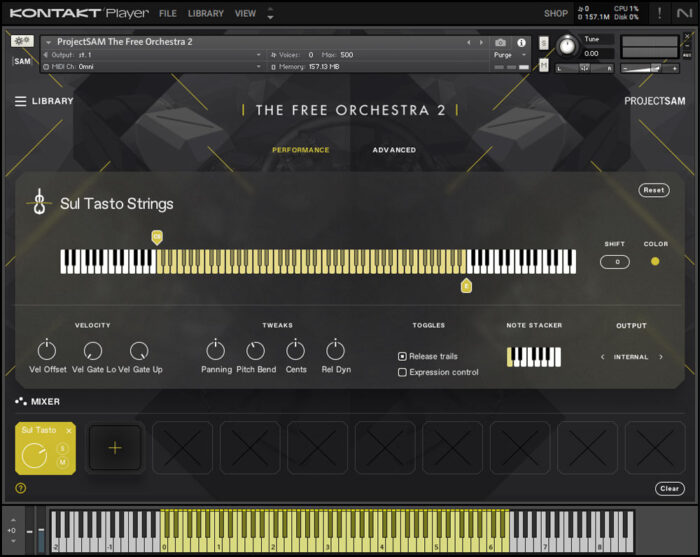Go to next instrument preset arrow
This screenshot has width=700, height=557.
tap(481, 42)
